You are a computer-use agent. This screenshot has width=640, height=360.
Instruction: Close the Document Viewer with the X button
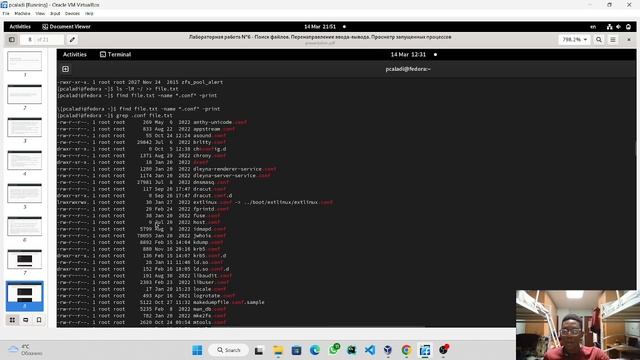coord(629,40)
